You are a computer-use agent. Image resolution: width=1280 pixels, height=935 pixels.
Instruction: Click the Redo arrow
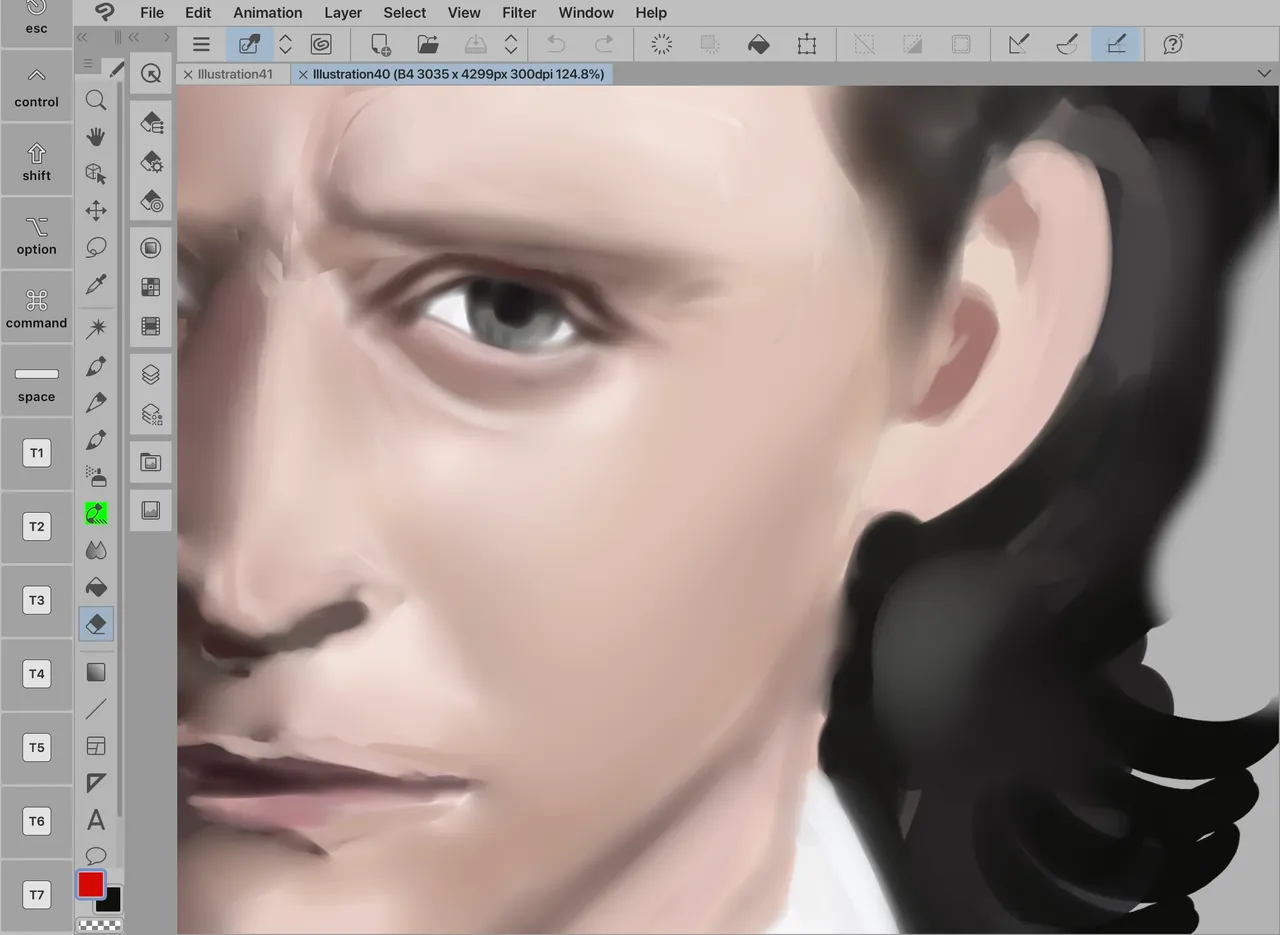coord(604,44)
